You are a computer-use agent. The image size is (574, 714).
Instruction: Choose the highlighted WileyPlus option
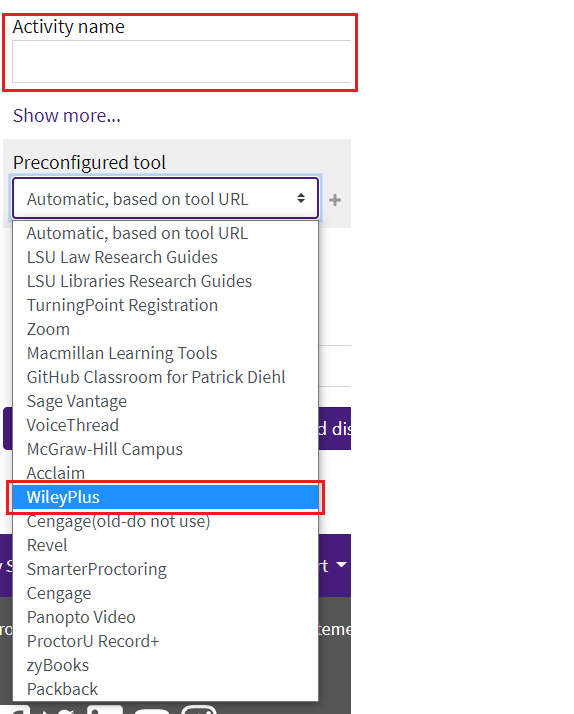coord(165,497)
